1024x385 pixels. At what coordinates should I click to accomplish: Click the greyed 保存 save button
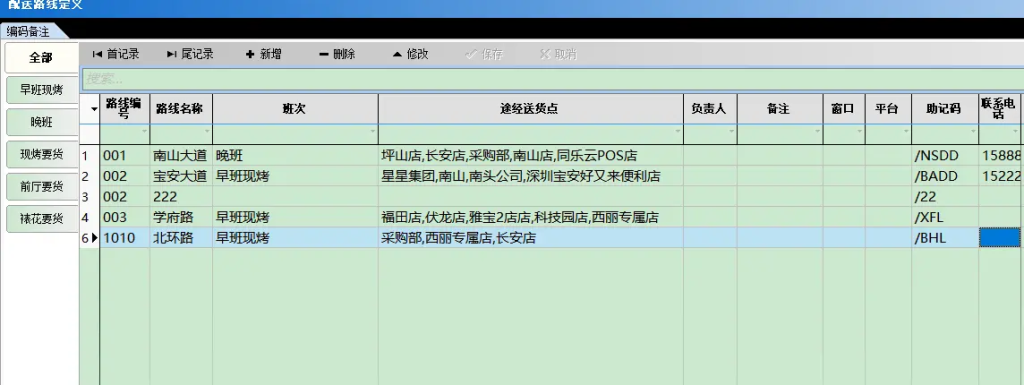[x=484, y=54]
